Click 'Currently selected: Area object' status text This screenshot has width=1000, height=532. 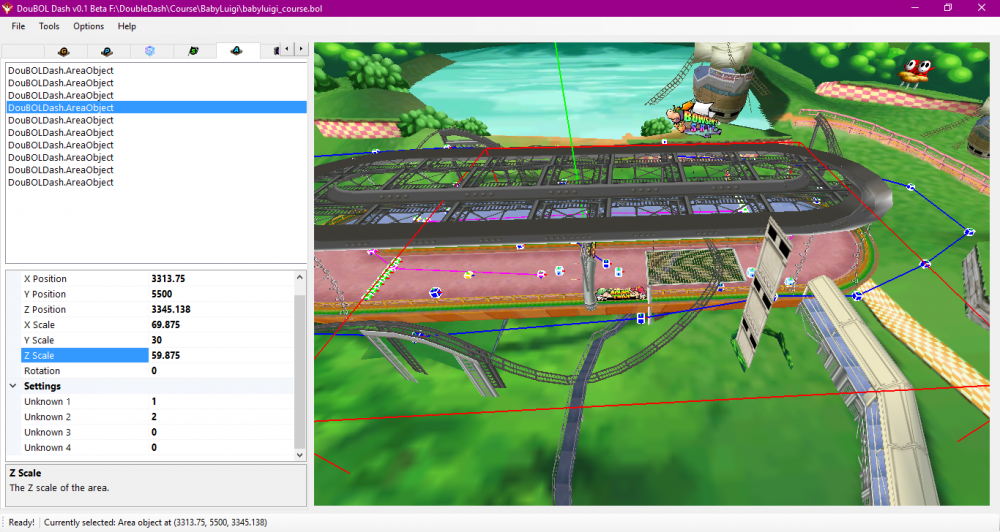pos(156,522)
